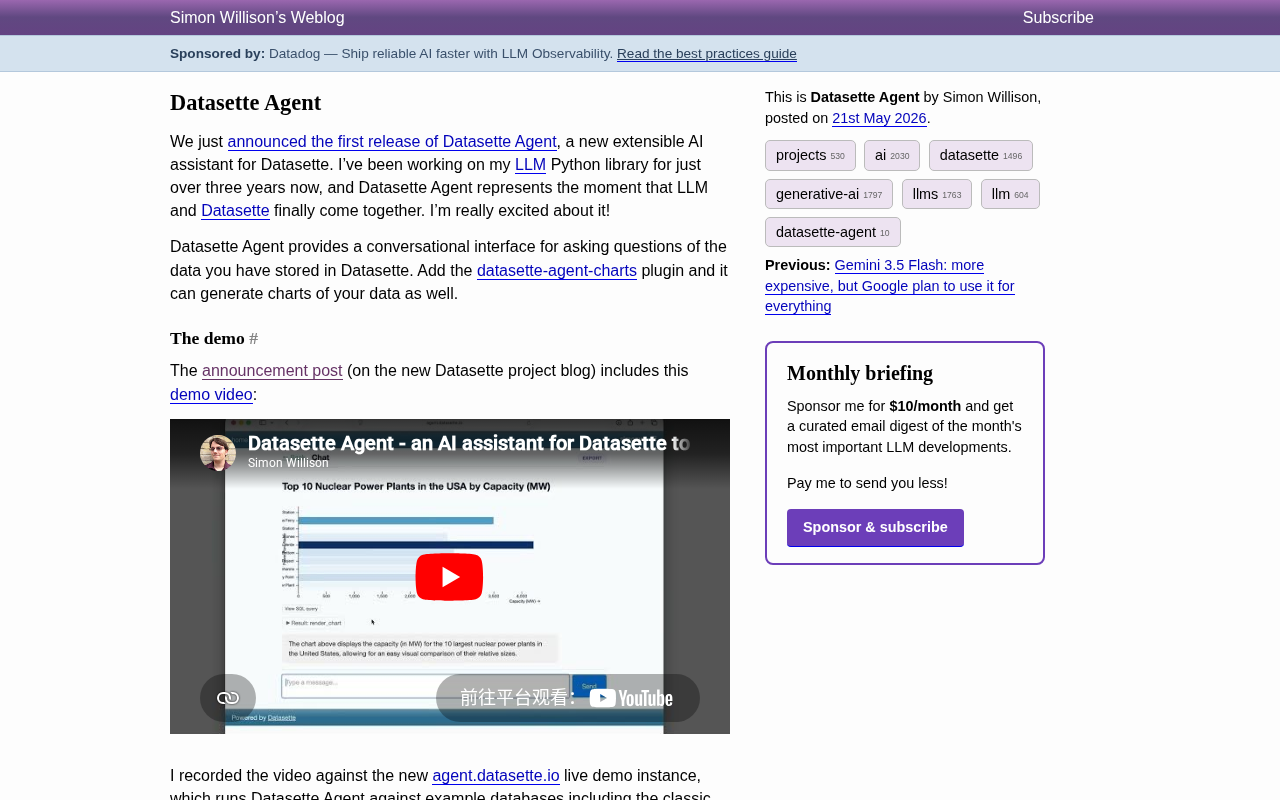Select the datasette tag

(981, 156)
